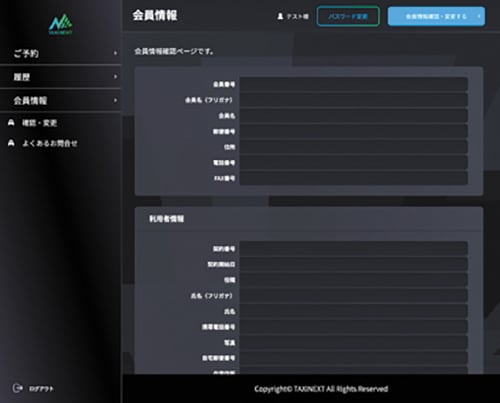This screenshot has width=500, height=403.
Task: Click the FAX番号 field
Action: point(354,178)
